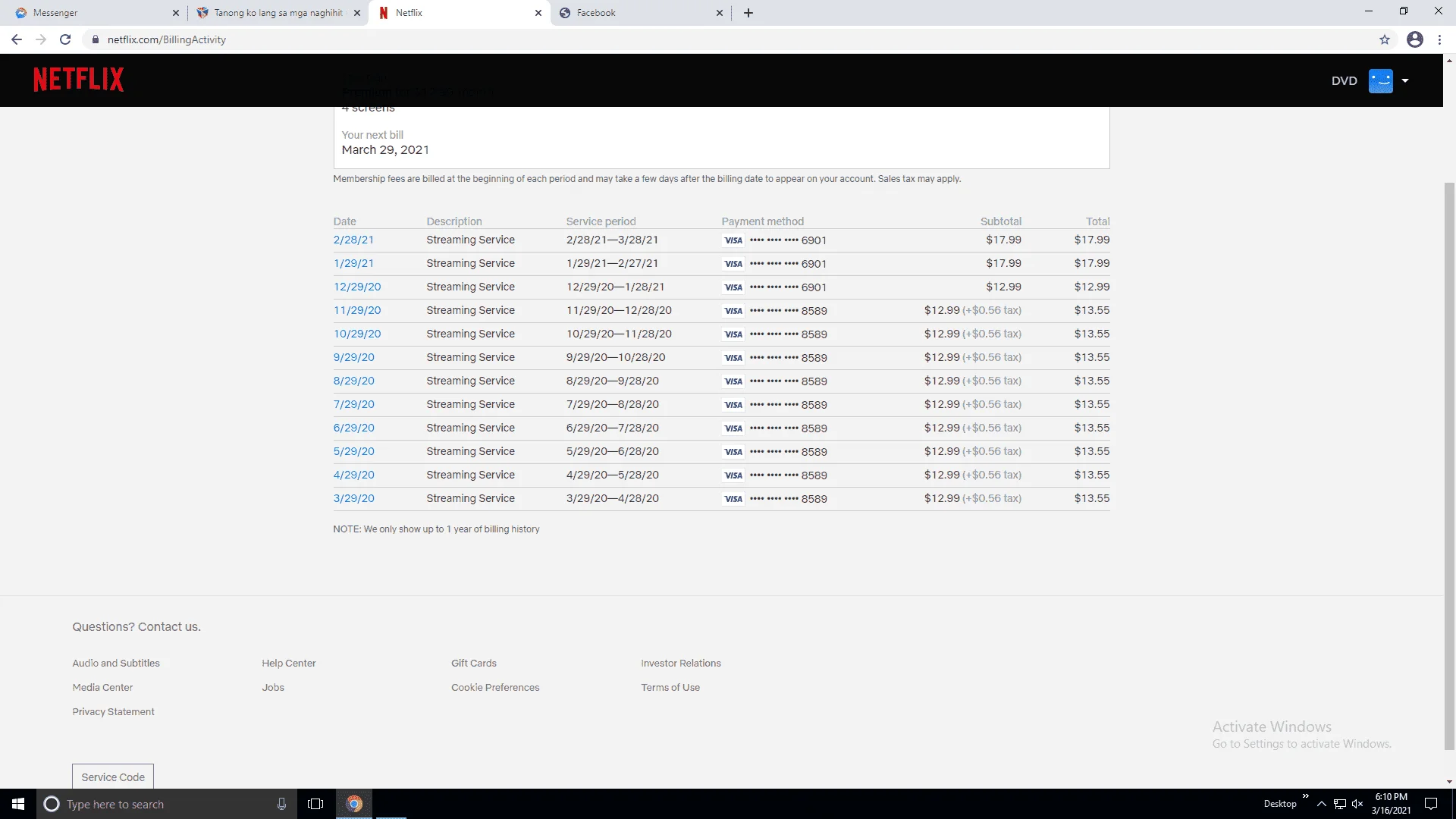1456x819 pixels.
Task: Click Questions? Contact us link
Action: coord(136,627)
